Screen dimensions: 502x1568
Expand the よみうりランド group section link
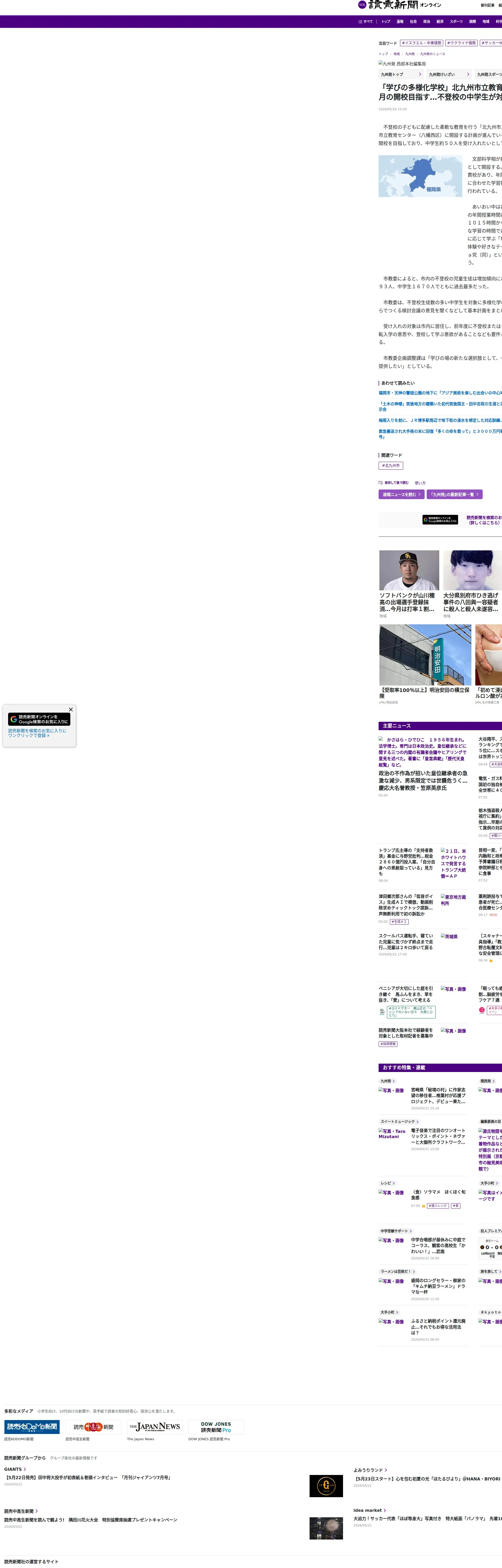pos(370,1470)
